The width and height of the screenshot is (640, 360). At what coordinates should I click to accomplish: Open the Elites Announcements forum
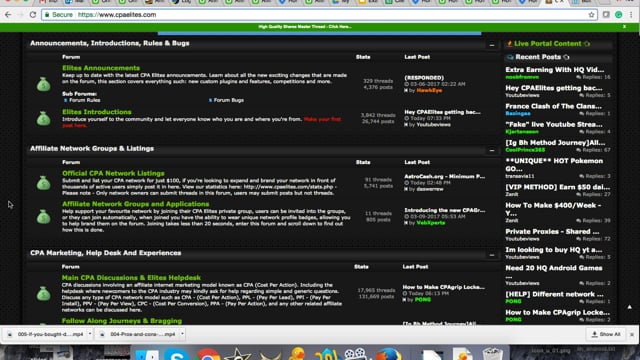click(101, 68)
